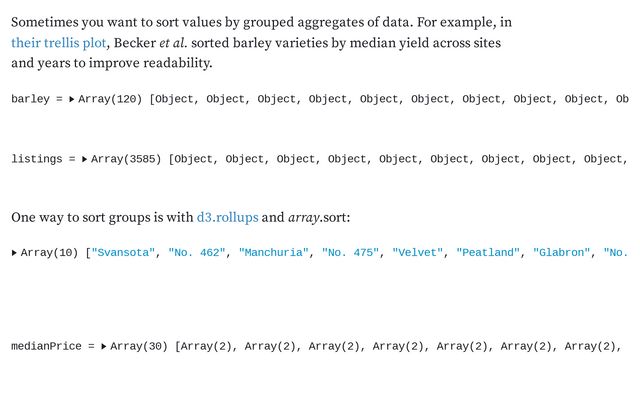Expand the listings array disclosure triangle
The image size is (640, 400).
click(x=84, y=159)
